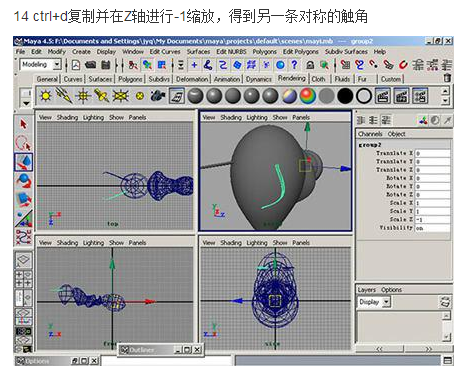Screen dimensions: 475x366
Task: Click the rainbow ramp shader ball
Action: point(308,96)
